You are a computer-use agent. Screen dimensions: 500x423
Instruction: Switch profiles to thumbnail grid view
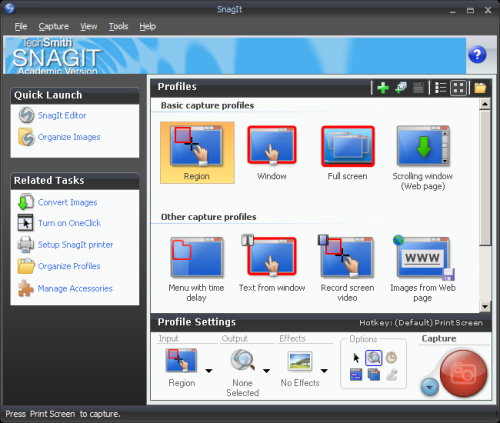(459, 88)
